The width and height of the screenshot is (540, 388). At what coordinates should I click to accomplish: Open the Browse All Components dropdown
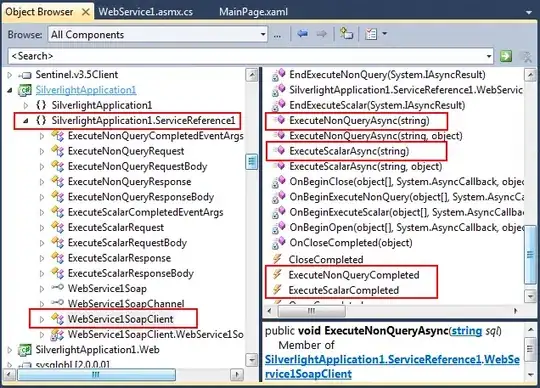[263, 34]
